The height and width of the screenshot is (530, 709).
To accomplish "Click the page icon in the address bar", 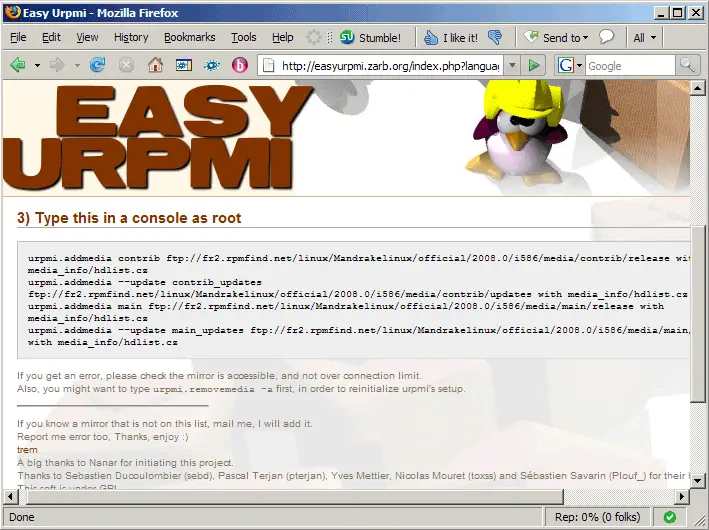I will [269, 66].
